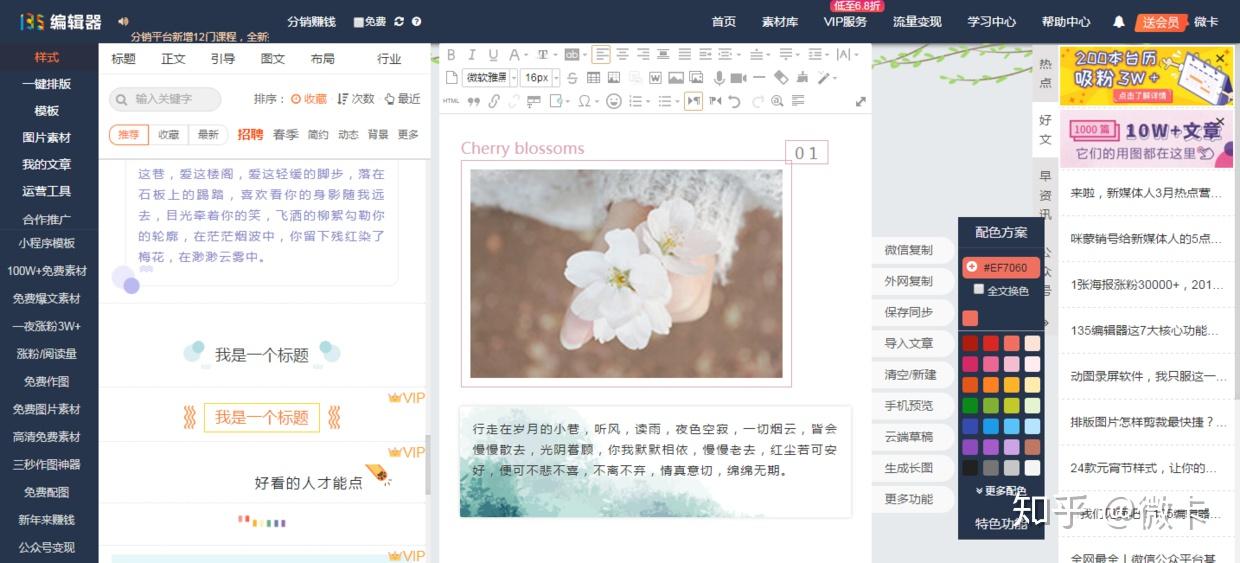Sort templates by 次数

[x=356, y=98]
